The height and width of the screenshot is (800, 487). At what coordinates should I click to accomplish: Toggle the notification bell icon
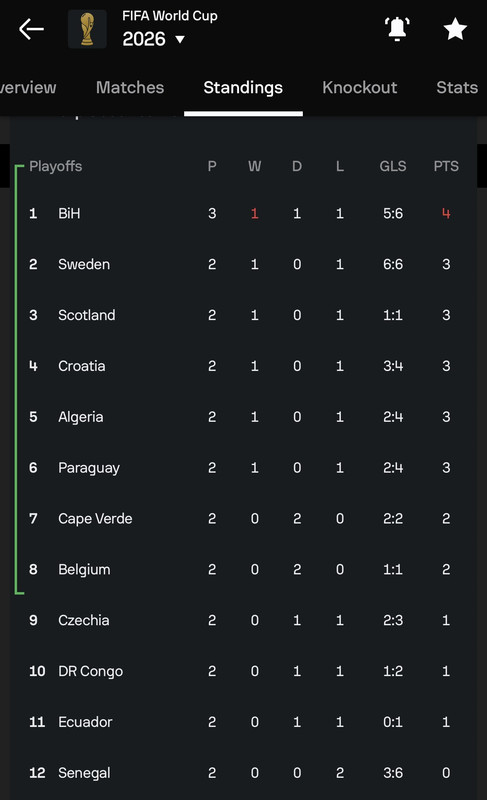point(397,29)
